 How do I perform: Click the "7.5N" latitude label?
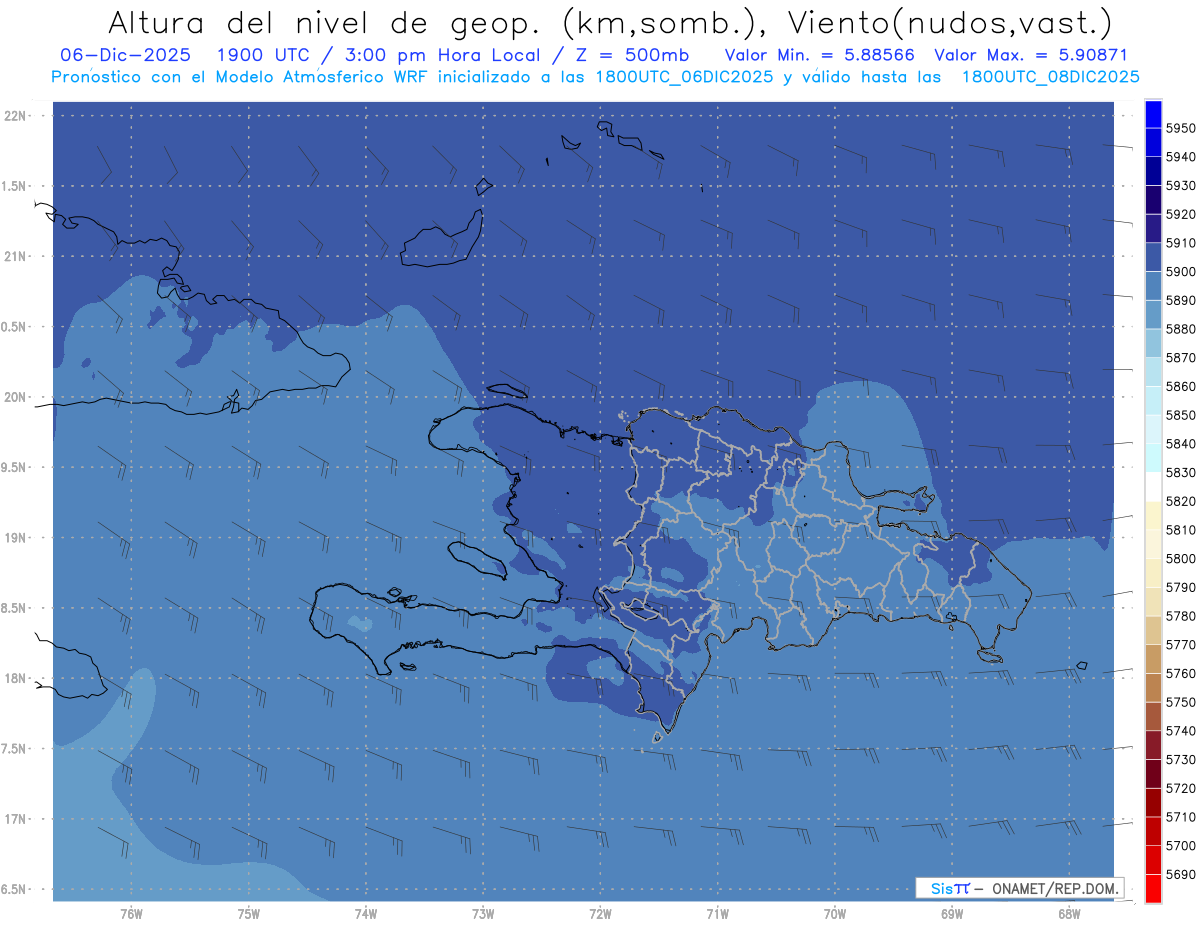[14, 749]
